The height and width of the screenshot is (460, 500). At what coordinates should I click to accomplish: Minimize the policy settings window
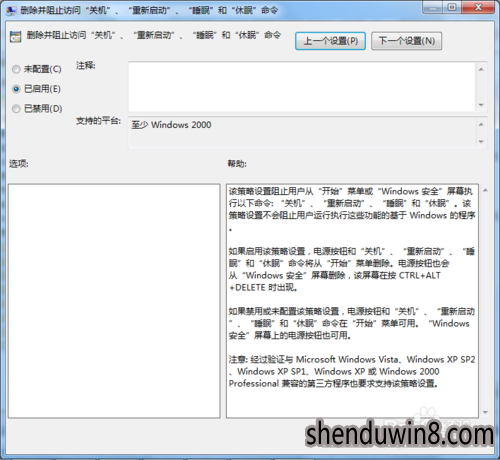433,7
